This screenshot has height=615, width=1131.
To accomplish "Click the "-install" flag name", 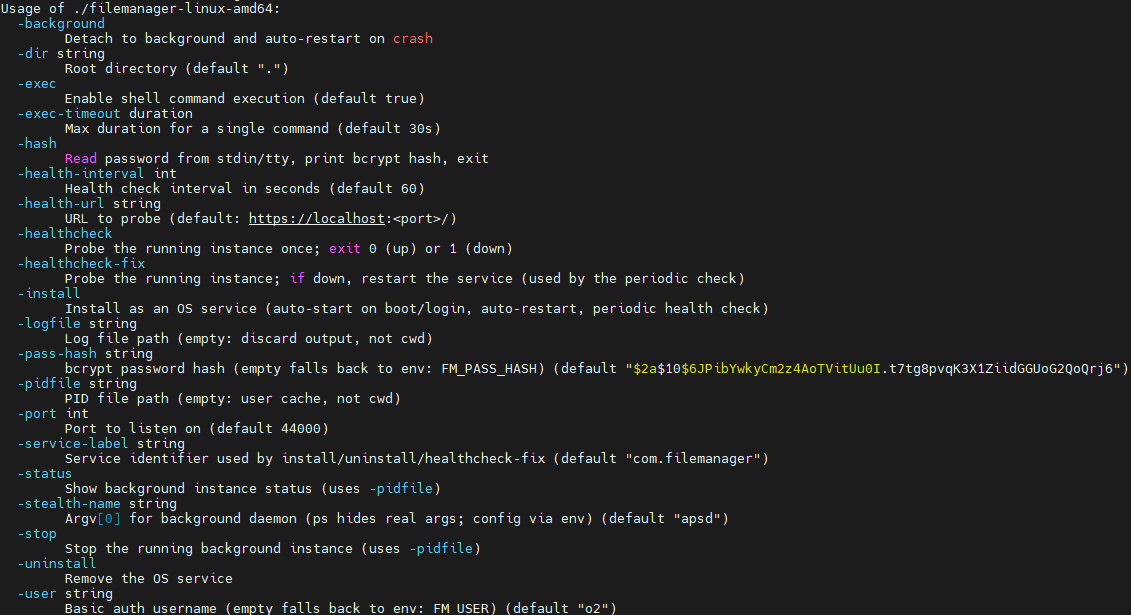I will click(49, 293).
